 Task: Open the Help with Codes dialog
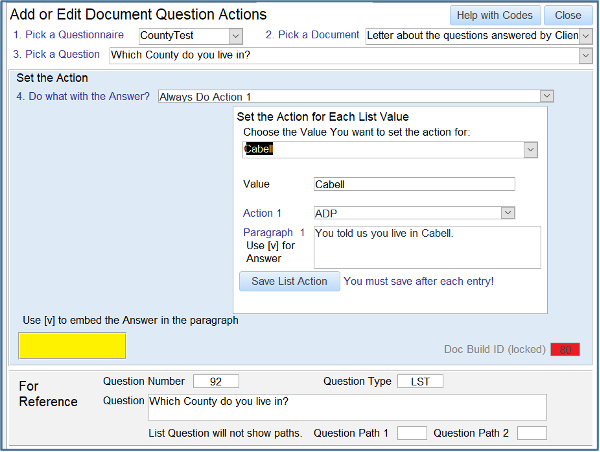click(x=495, y=15)
